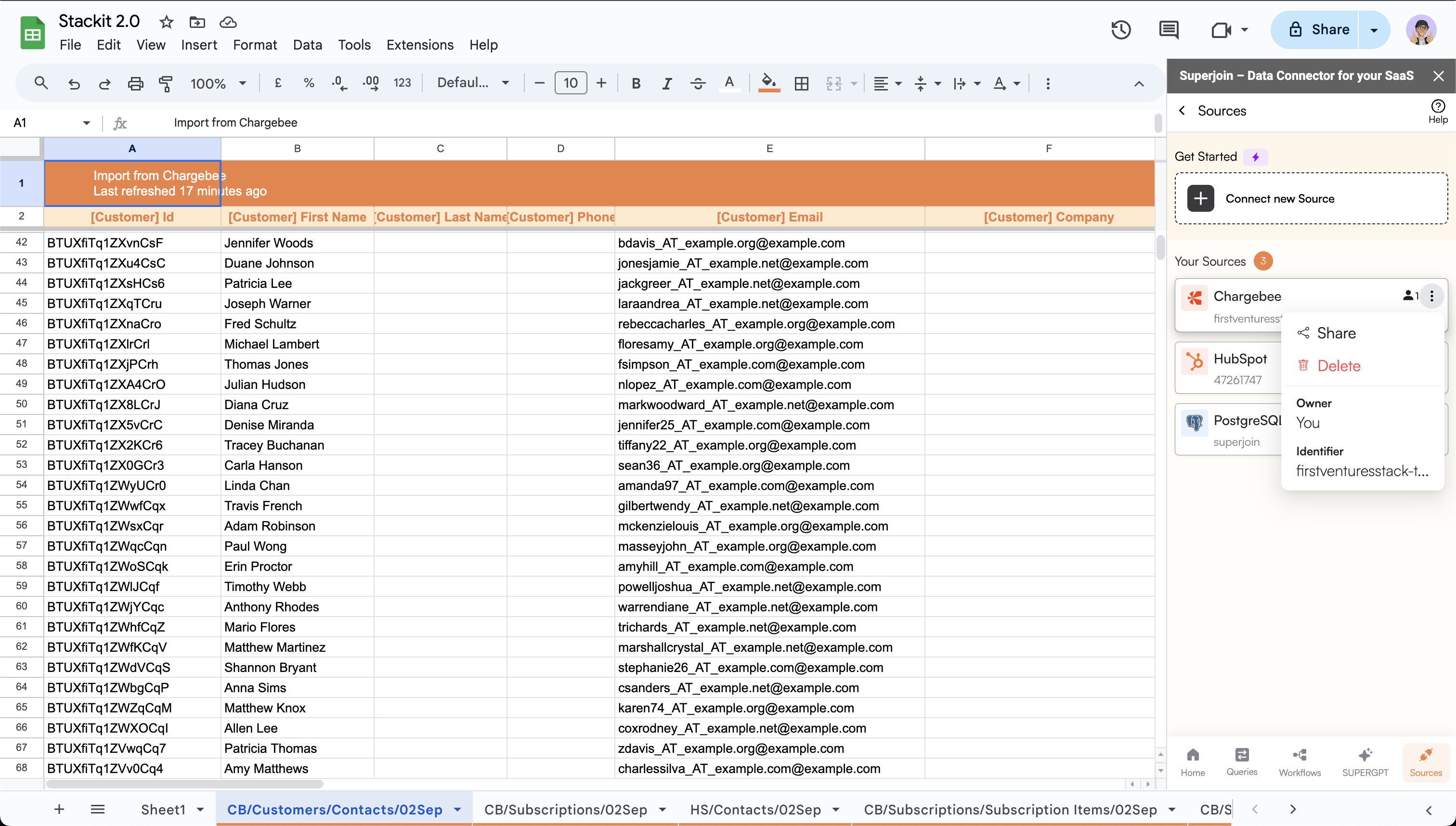This screenshot has height=826, width=1456.
Task: Open the font family dropdown
Action: tap(472, 83)
